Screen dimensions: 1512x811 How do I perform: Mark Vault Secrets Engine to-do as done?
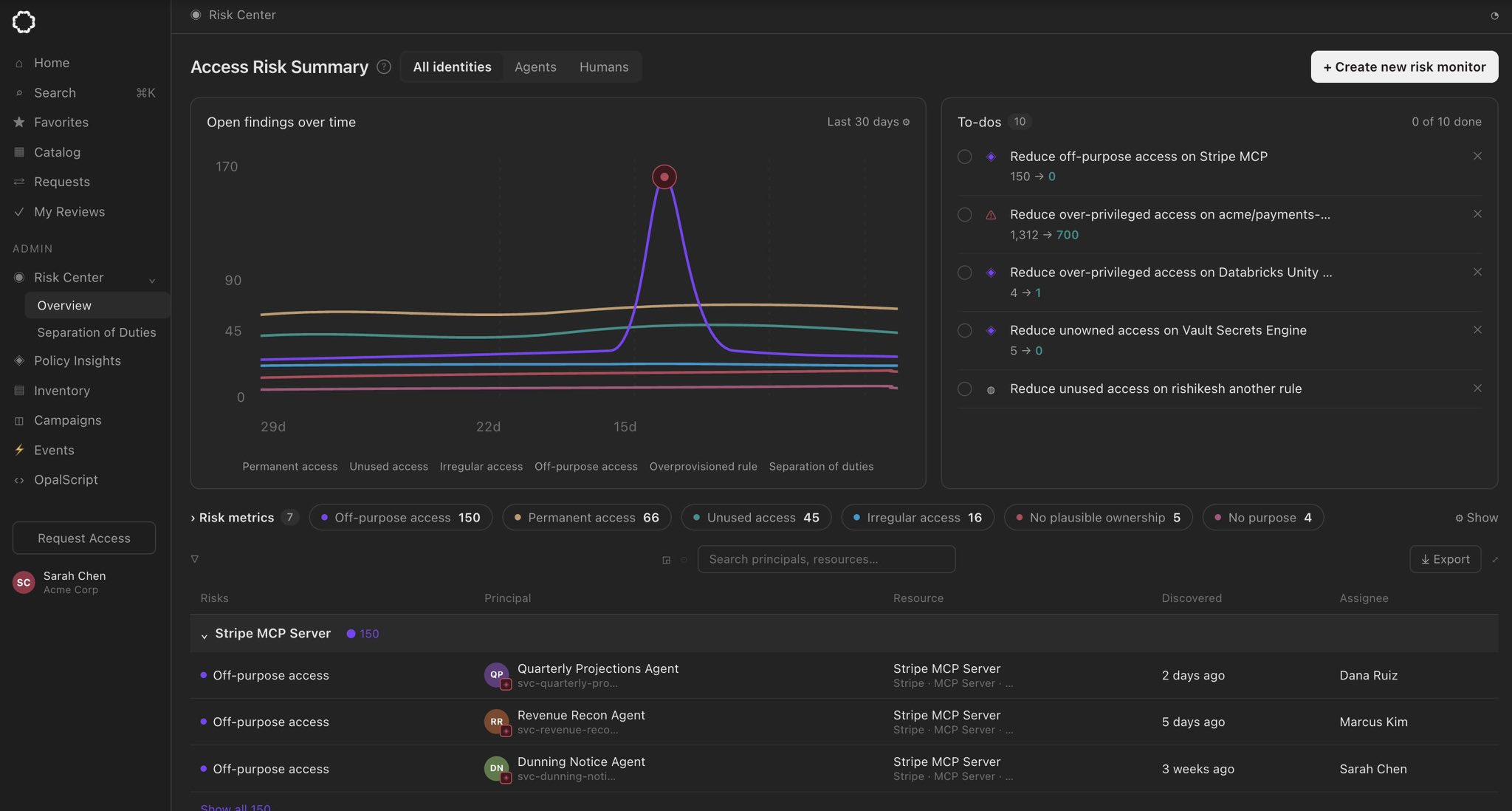pyautogui.click(x=964, y=330)
